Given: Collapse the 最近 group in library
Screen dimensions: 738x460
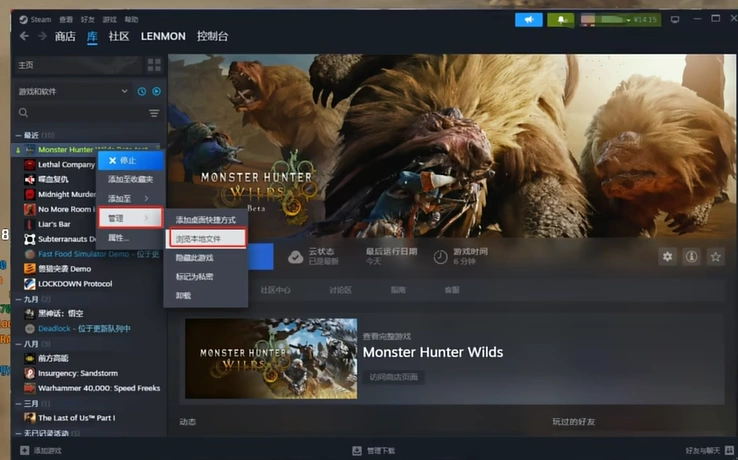Looking at the screenshot, I should tap(18, 135).
